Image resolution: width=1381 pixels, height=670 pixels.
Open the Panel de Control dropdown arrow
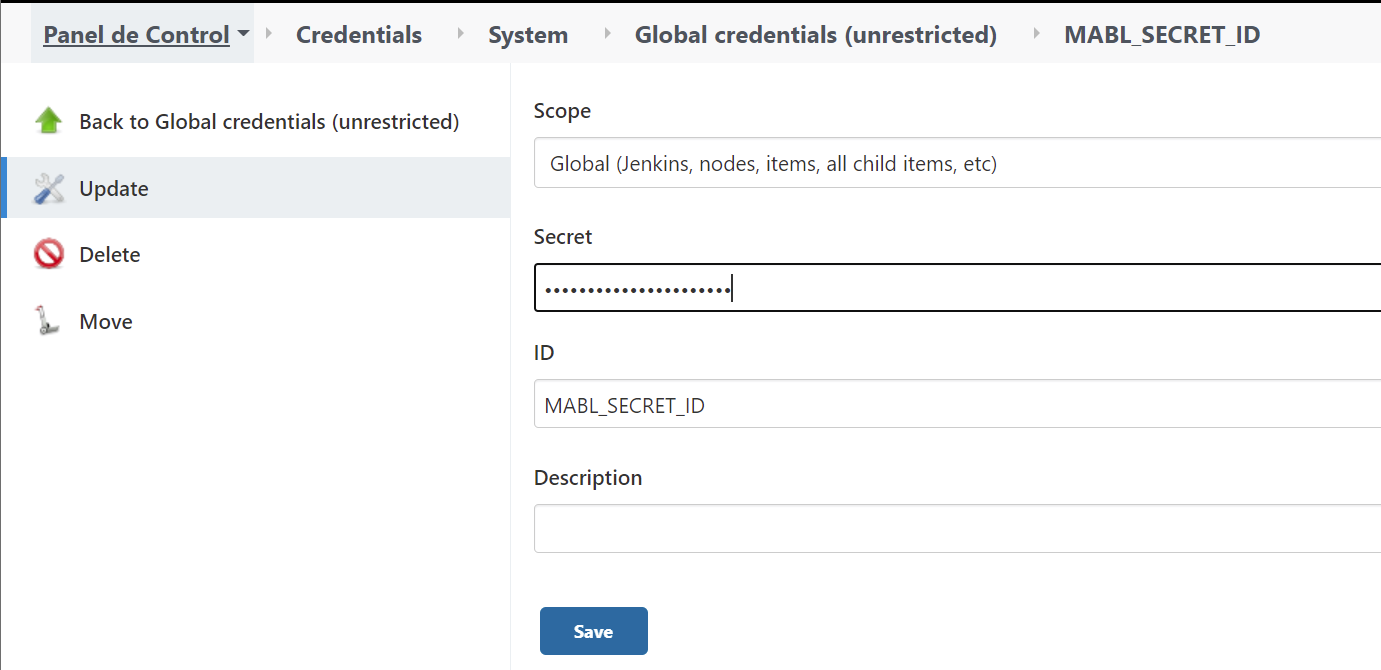[243, 34]
